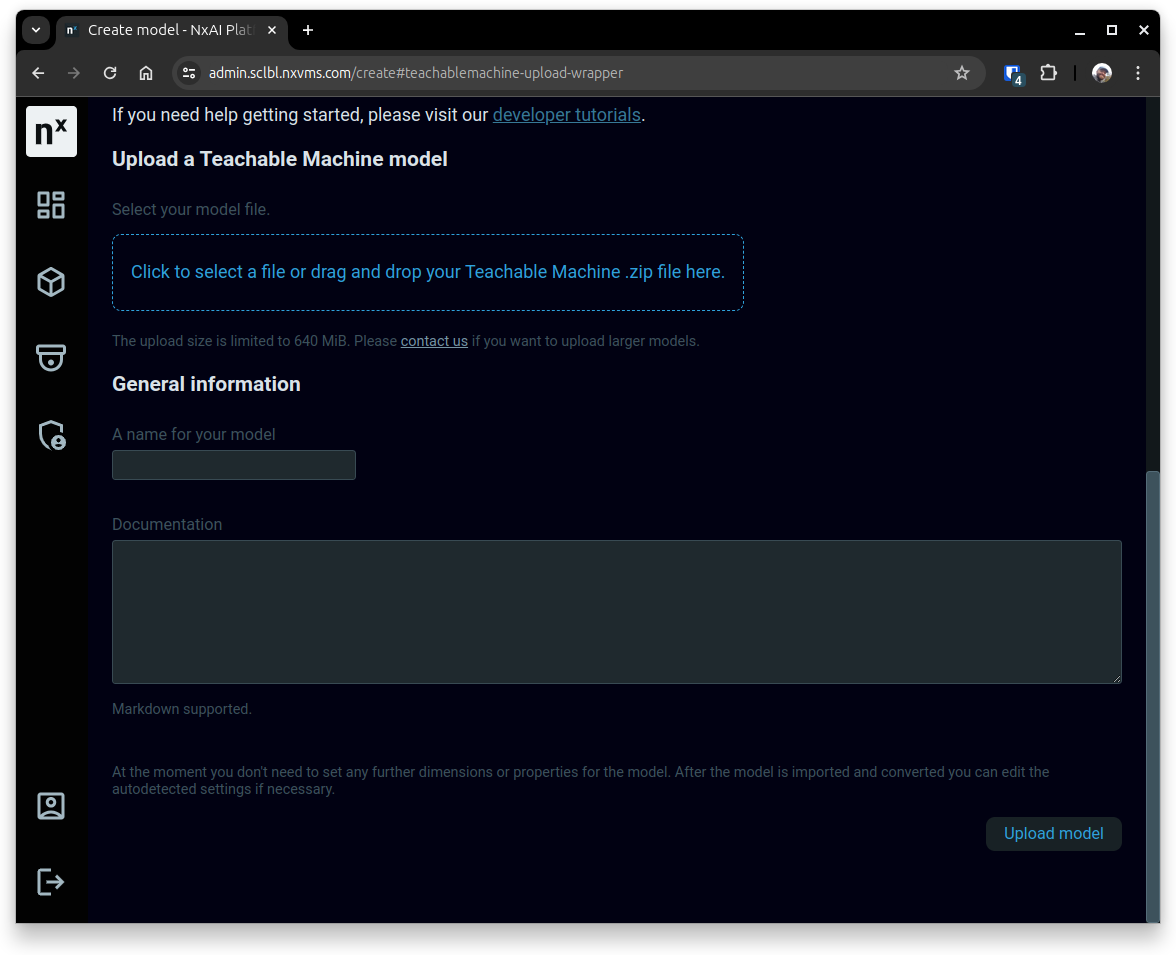This screenshot has width=1176, height=955.
Task: Bookmark this page with star icon
Action: point(962,73)
